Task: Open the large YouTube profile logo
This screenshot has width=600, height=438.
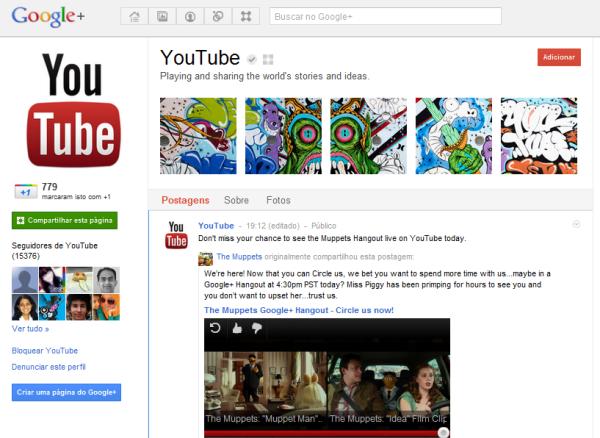Action: pos(73,110)
